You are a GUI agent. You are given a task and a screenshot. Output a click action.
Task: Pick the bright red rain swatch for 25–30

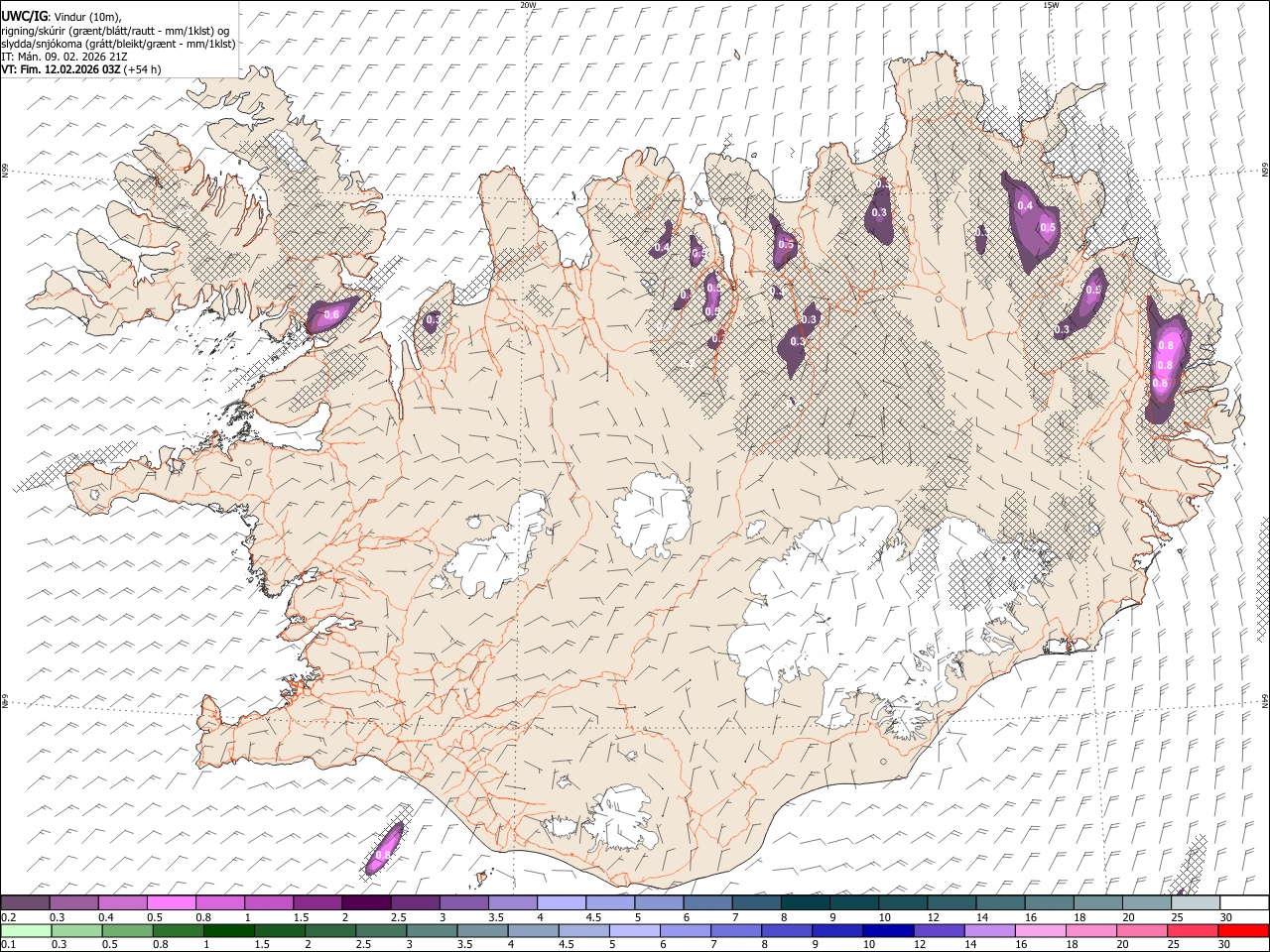(1192, 930)
